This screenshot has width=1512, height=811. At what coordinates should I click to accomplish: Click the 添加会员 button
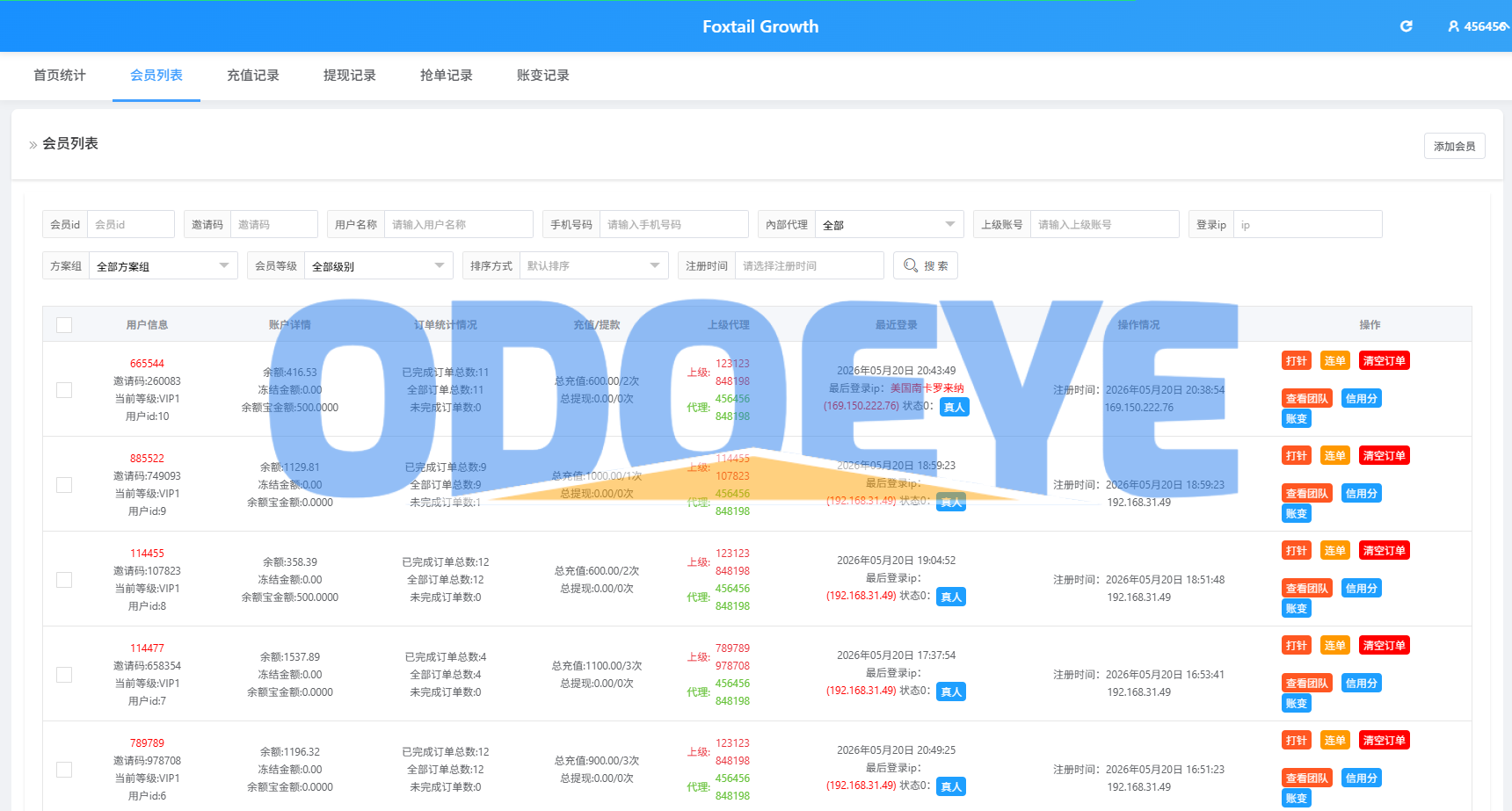point(1454,146)
